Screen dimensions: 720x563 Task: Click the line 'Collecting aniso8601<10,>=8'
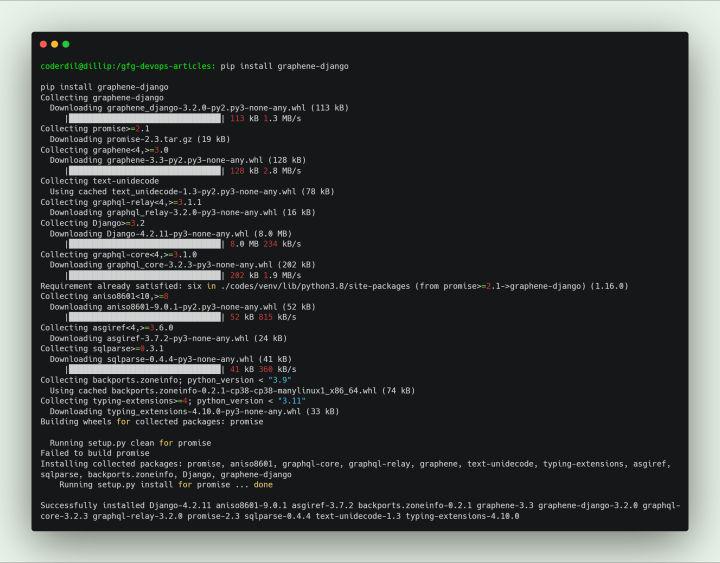[x=104, y=296]
